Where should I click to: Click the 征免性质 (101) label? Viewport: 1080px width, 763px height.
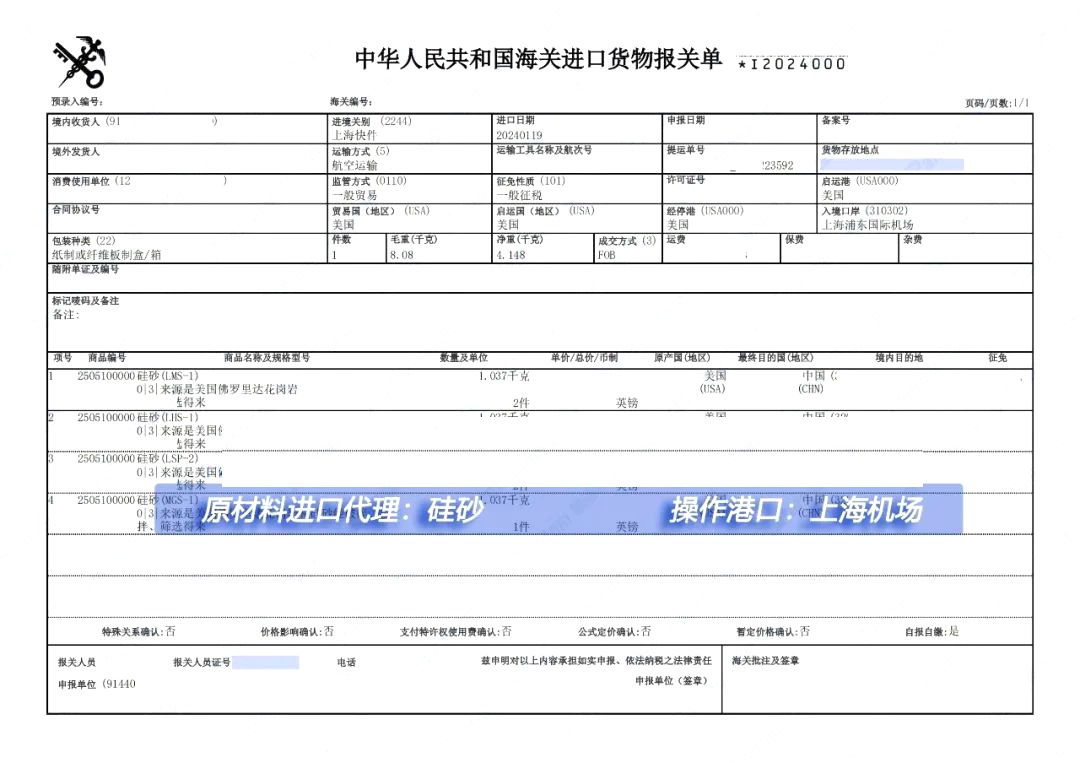click(530, 181)
